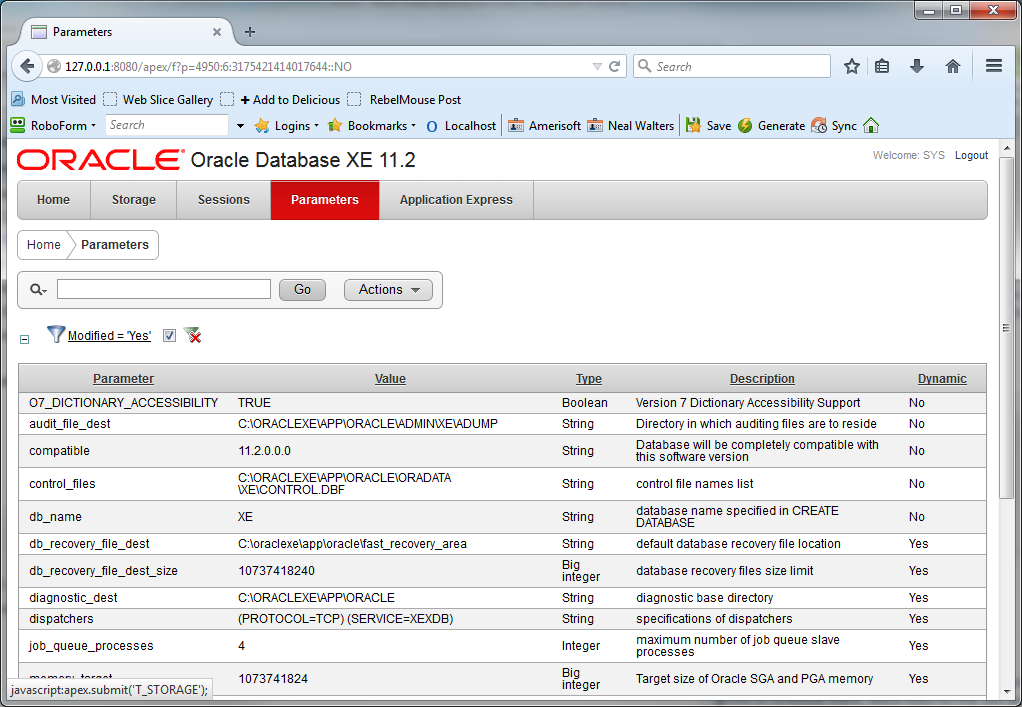Open Most Visited bookmarks
This screenshot has height=707, width=1022.
[x=54, y=100]
